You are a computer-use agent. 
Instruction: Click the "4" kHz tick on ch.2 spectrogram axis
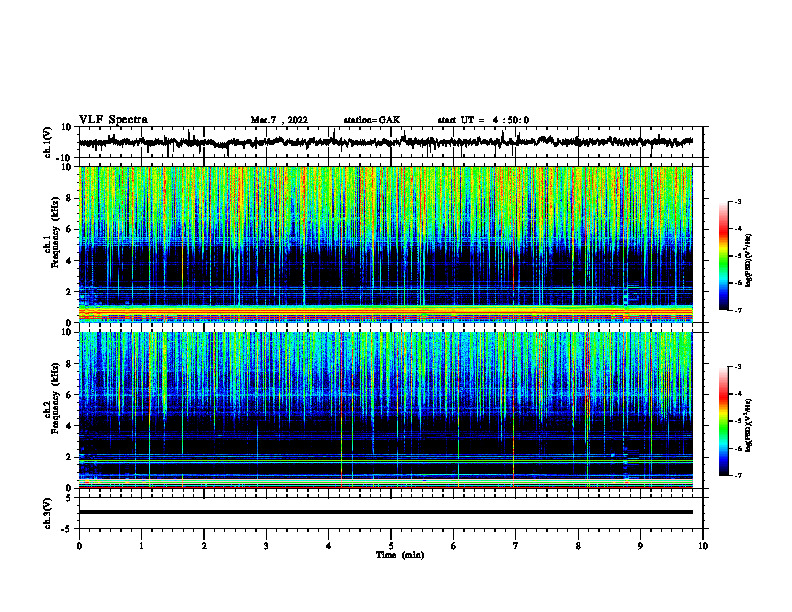69,426
